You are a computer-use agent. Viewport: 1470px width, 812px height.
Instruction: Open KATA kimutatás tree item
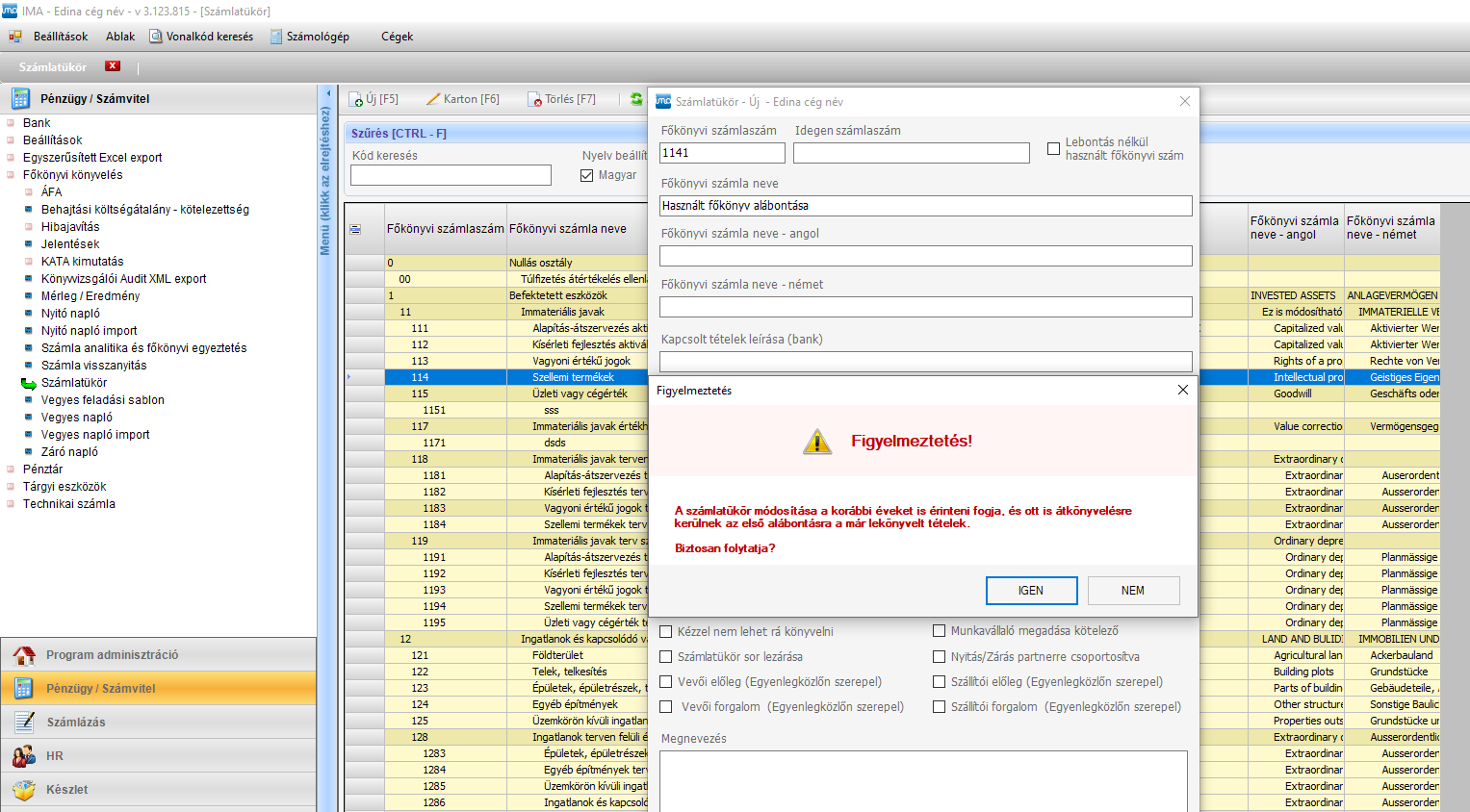click(x=82, y=262)
